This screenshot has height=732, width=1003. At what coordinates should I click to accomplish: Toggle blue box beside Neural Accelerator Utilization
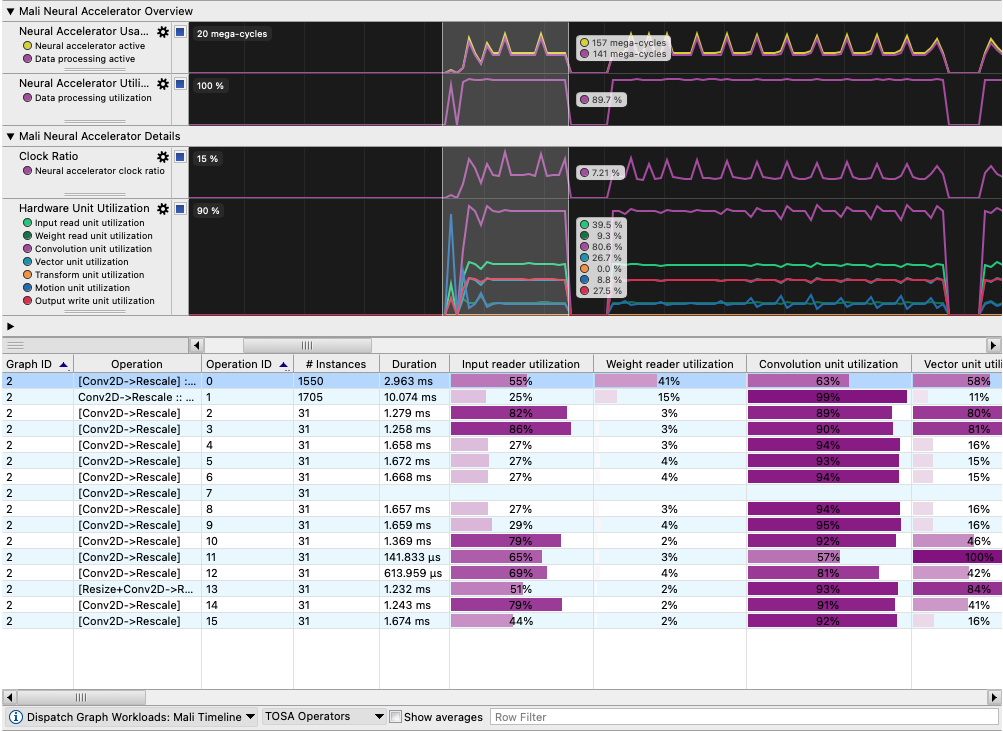pos(180,84)
